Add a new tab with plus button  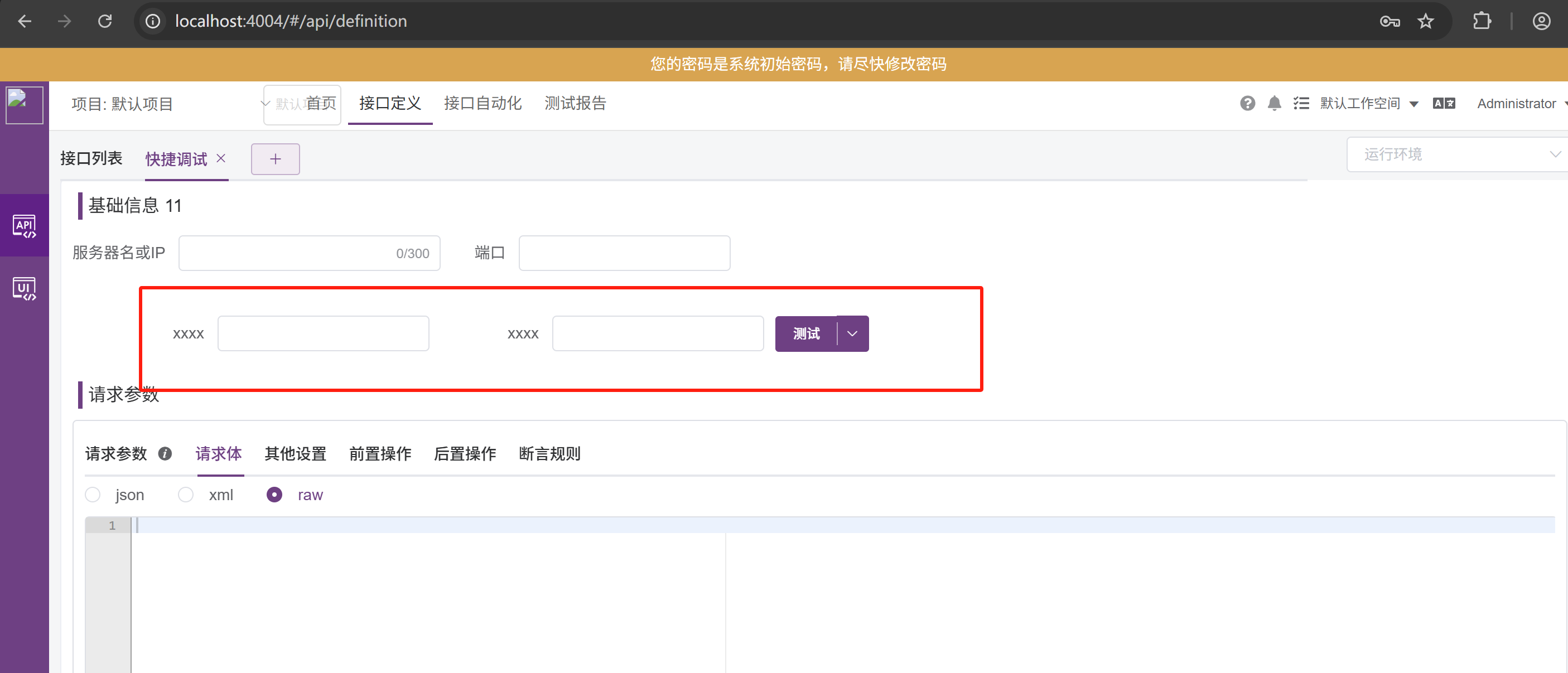point(275,159)
